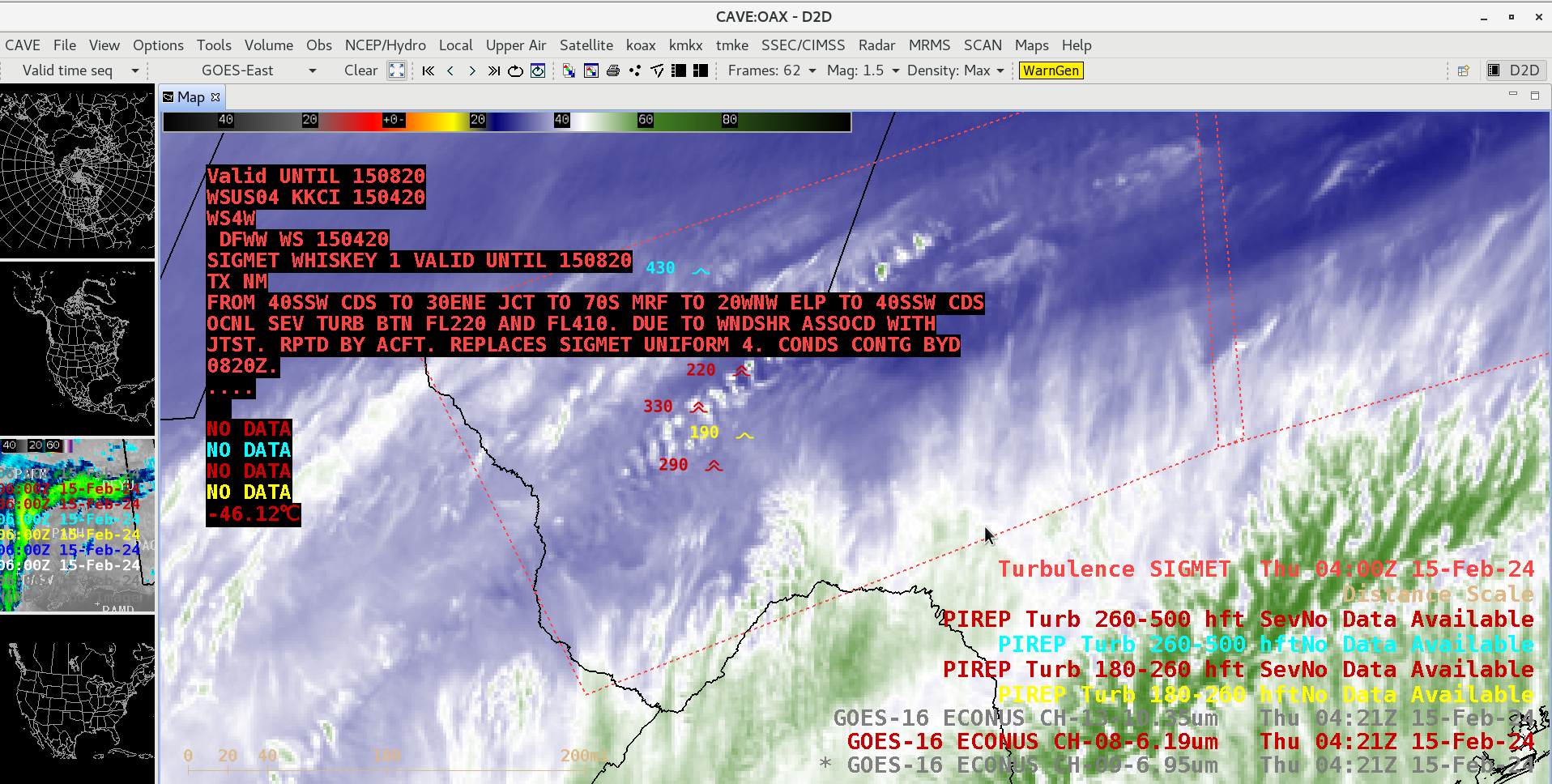Open the Density: Max dropdown
The height and width of the screenshot is (784, 1552).
coord(956,70)
